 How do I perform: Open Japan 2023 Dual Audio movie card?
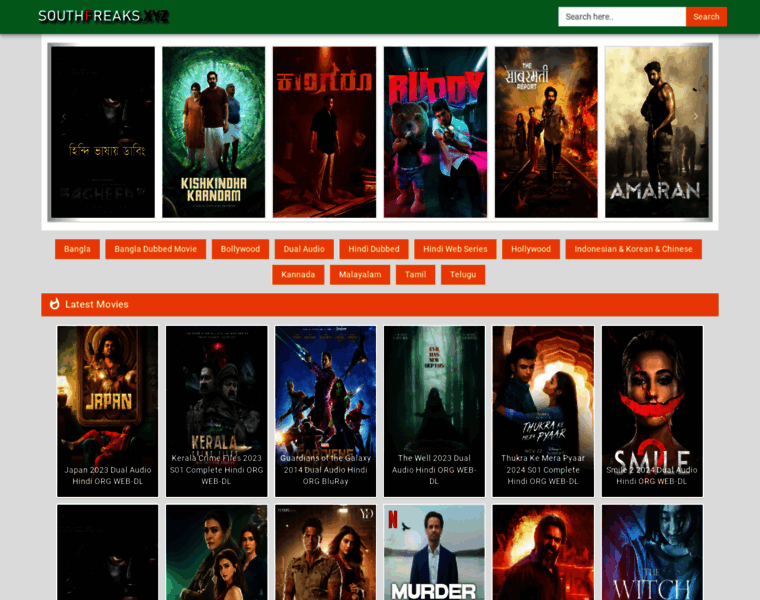(108, 411)
